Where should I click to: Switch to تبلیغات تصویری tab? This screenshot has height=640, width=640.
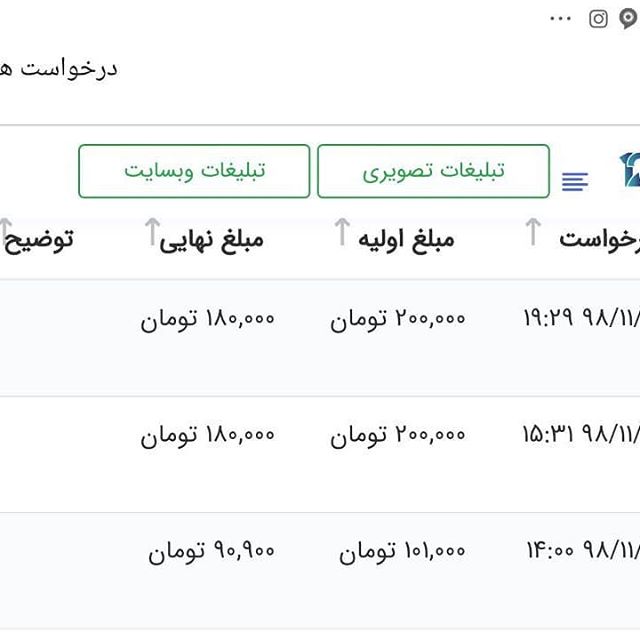coord(433,171)
